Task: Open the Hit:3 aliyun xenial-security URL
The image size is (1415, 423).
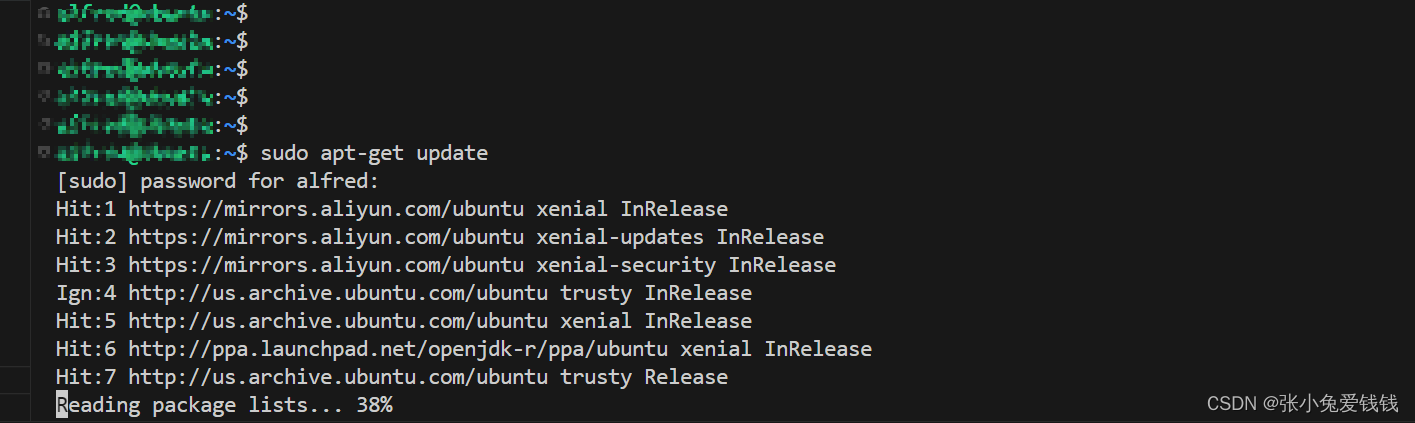Action: (326, 265)
